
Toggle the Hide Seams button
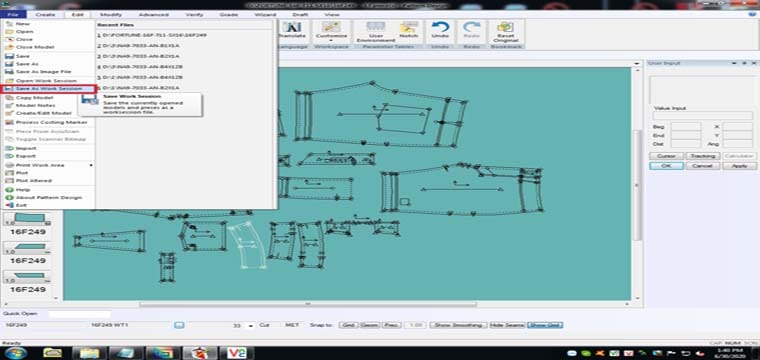507,325
